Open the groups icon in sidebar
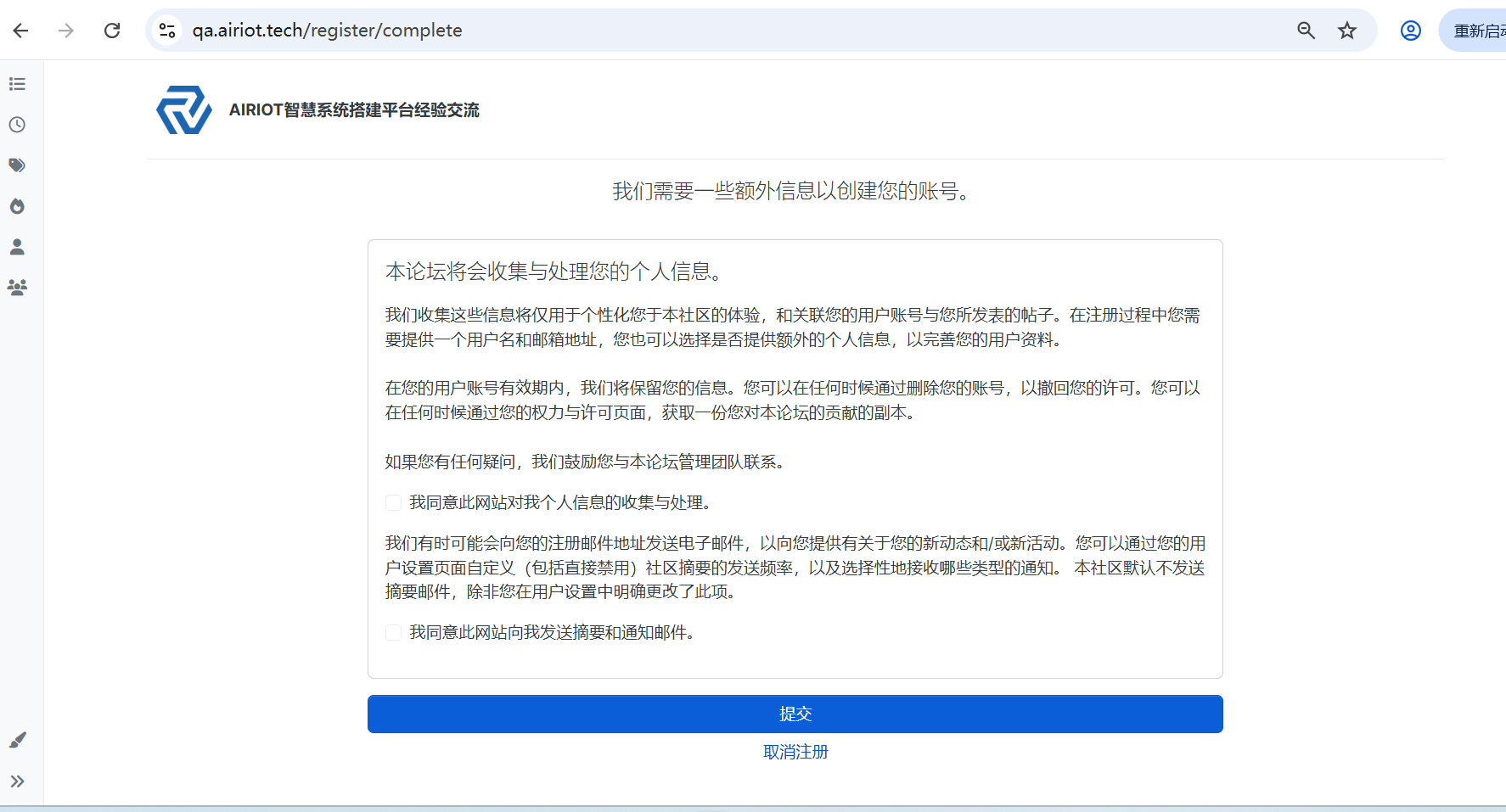1506x812 pixels. (17, 288)
